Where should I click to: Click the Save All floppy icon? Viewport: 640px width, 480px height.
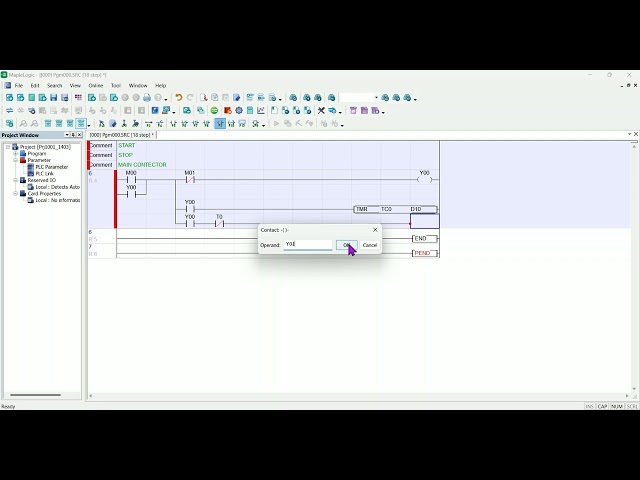(64, 98)
